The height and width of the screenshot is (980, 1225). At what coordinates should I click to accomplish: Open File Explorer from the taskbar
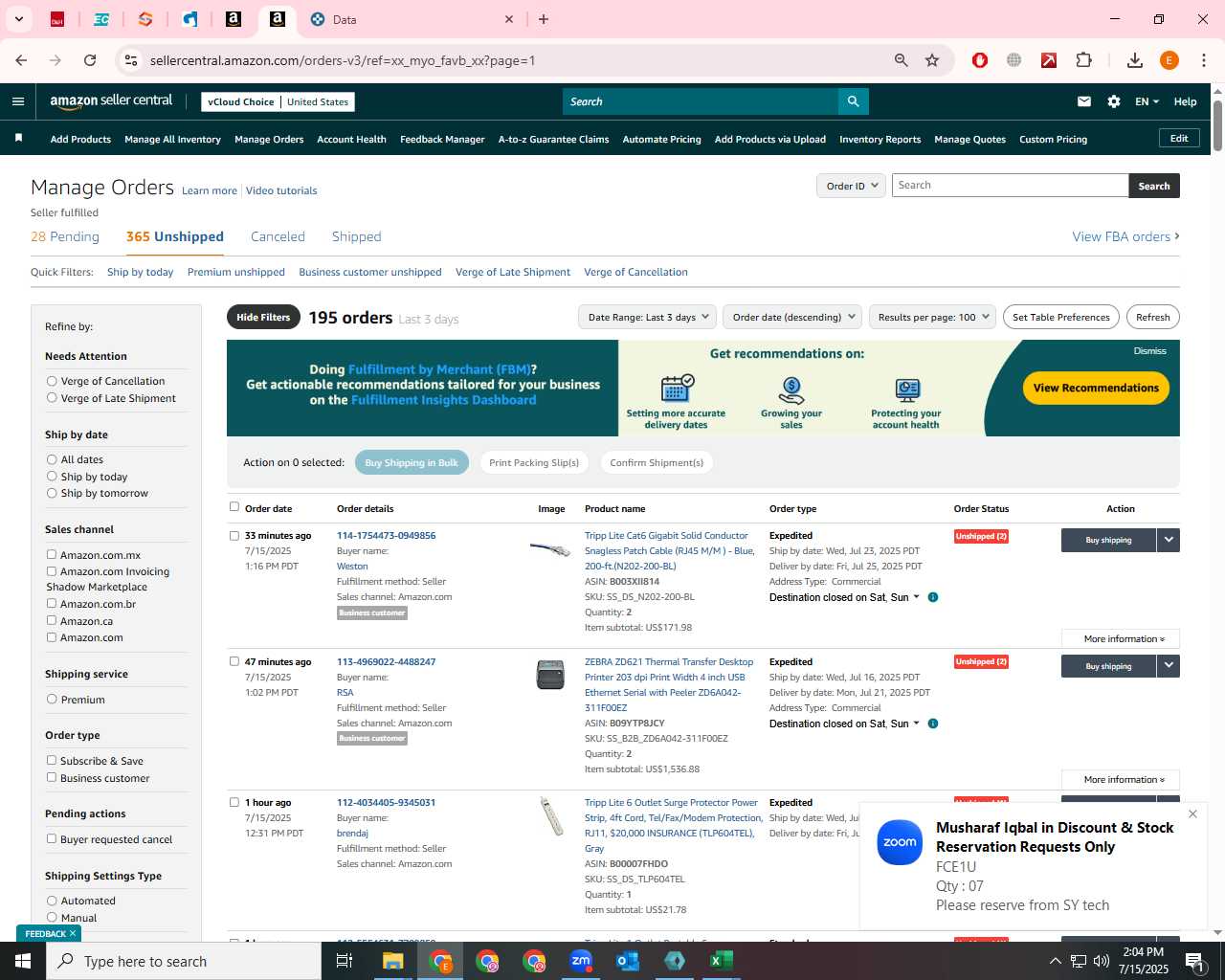[x=393, y=961]
